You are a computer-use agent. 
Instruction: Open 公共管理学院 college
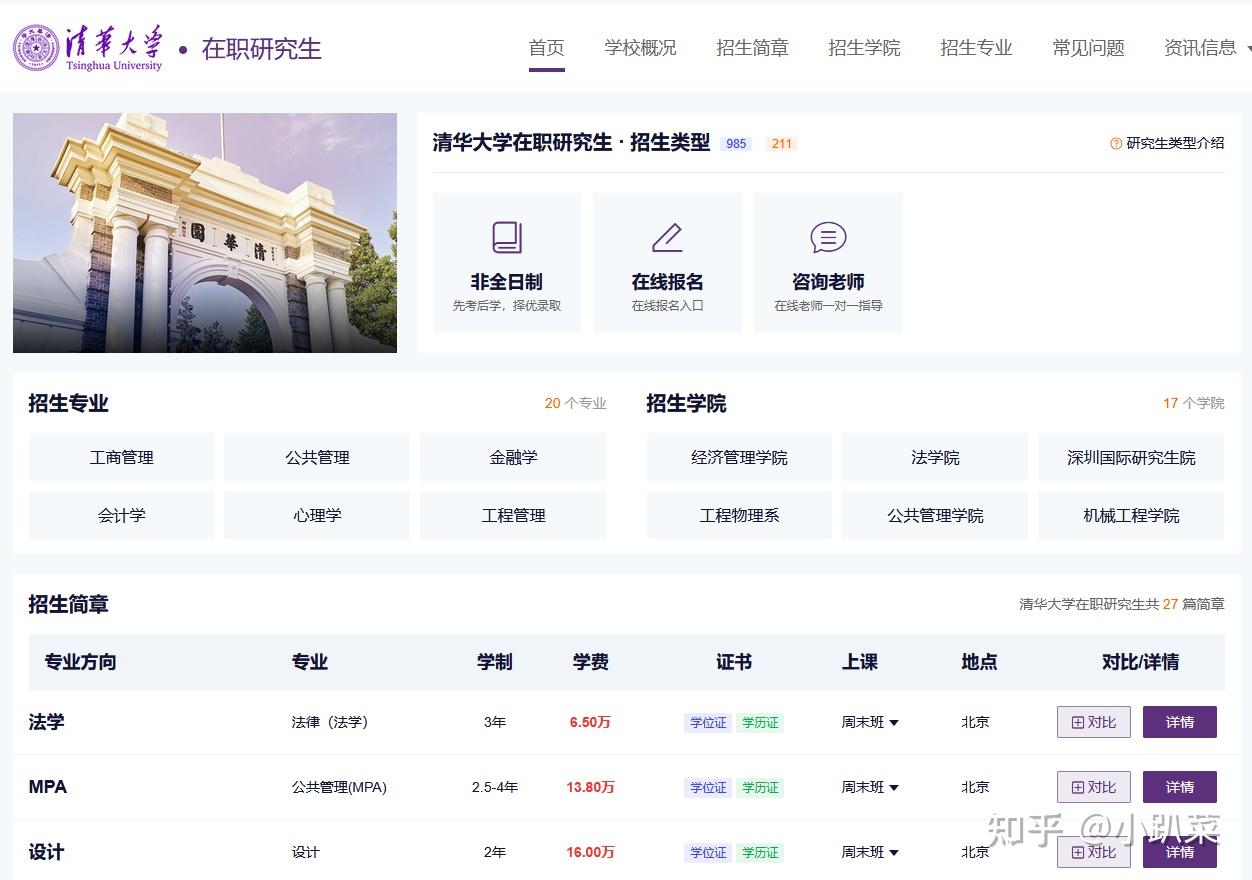(935, 515)
